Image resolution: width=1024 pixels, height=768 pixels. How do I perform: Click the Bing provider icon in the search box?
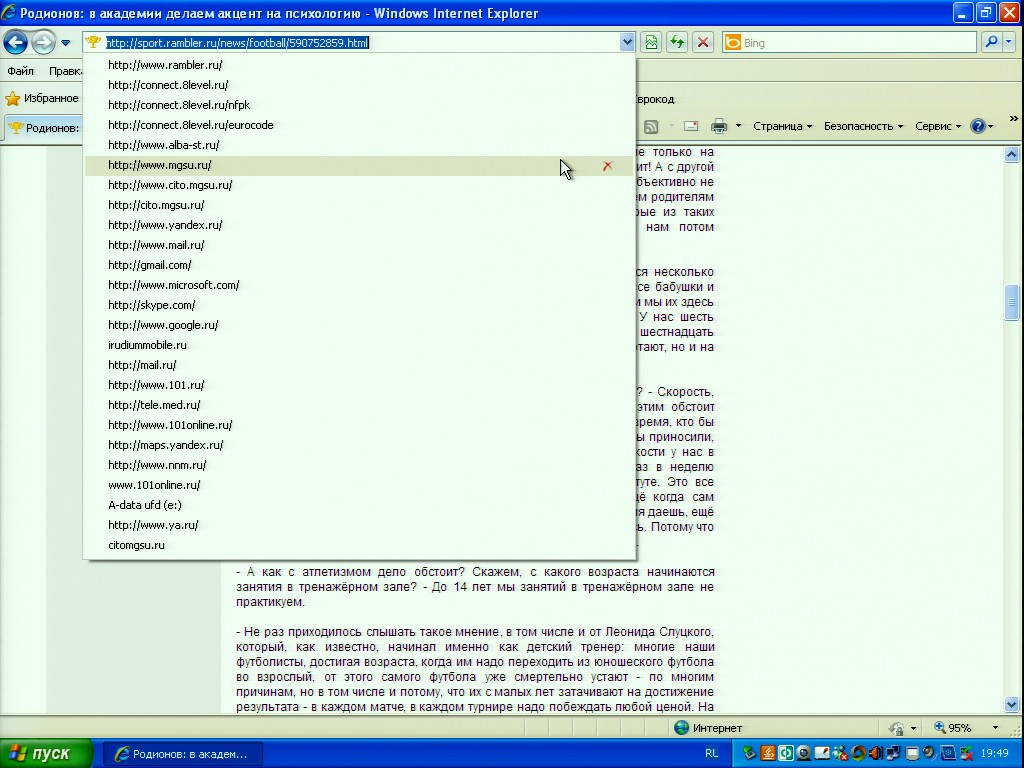point(733,42)
